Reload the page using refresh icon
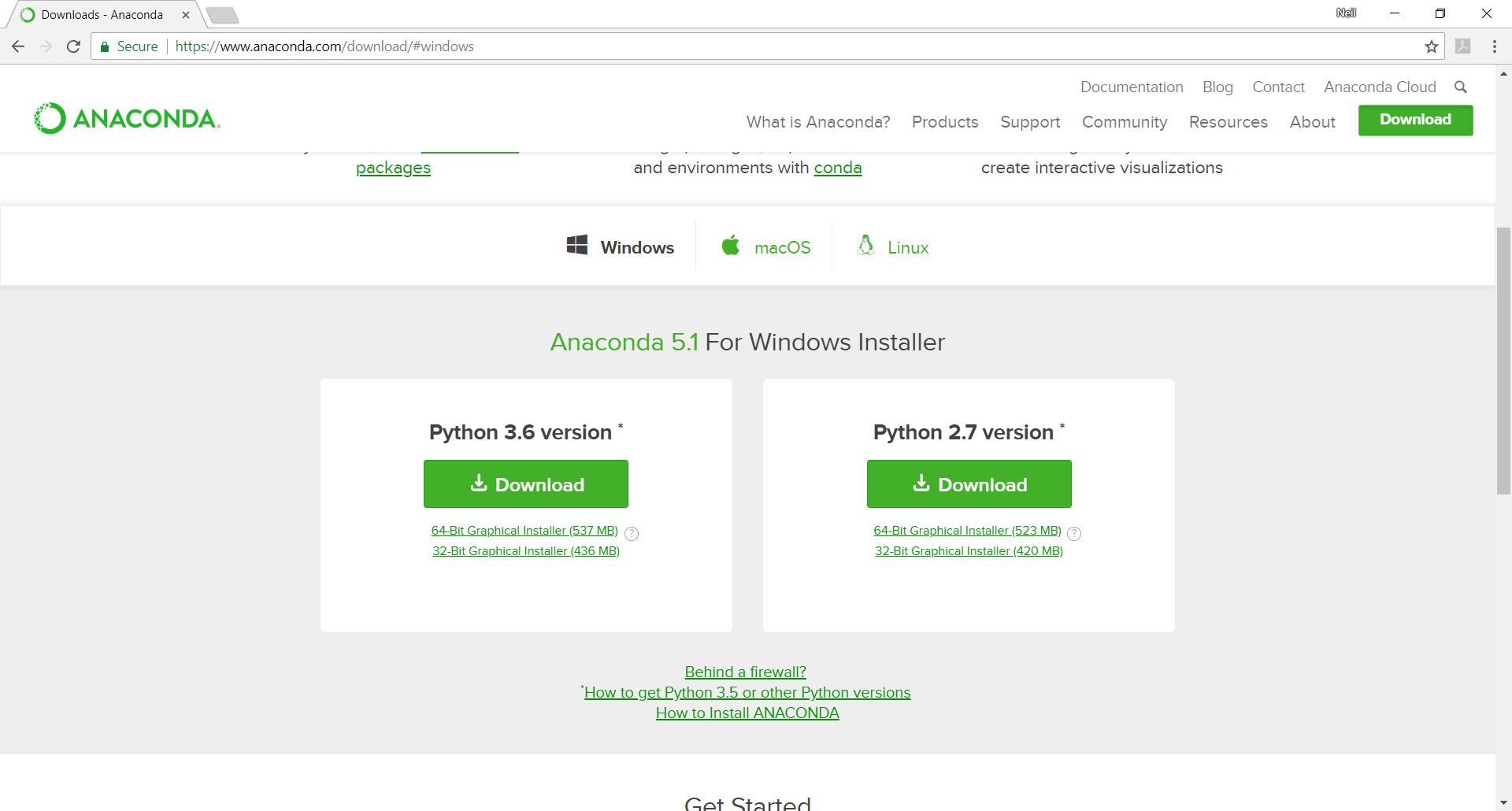 pos(73,46)
